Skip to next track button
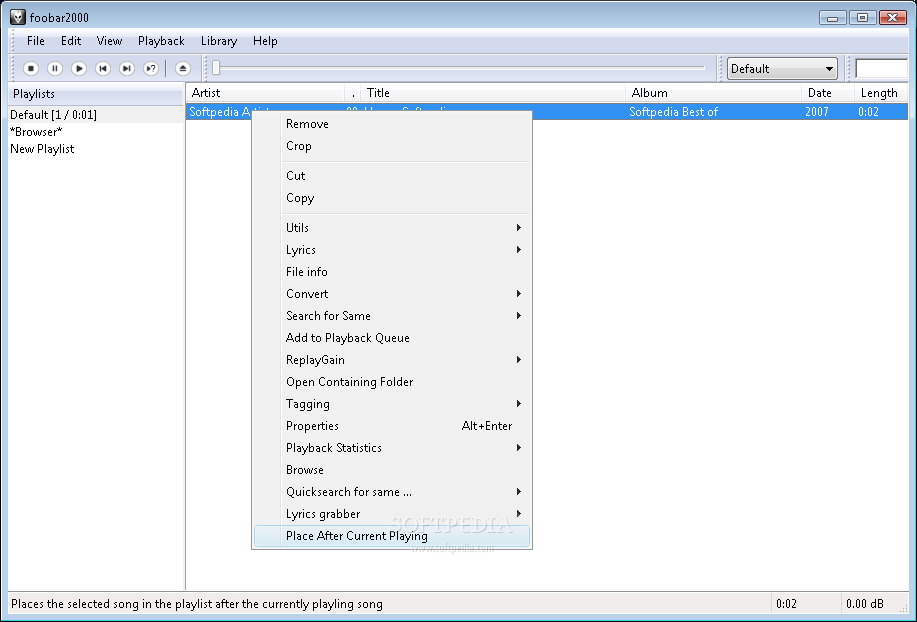 (127, 68)
